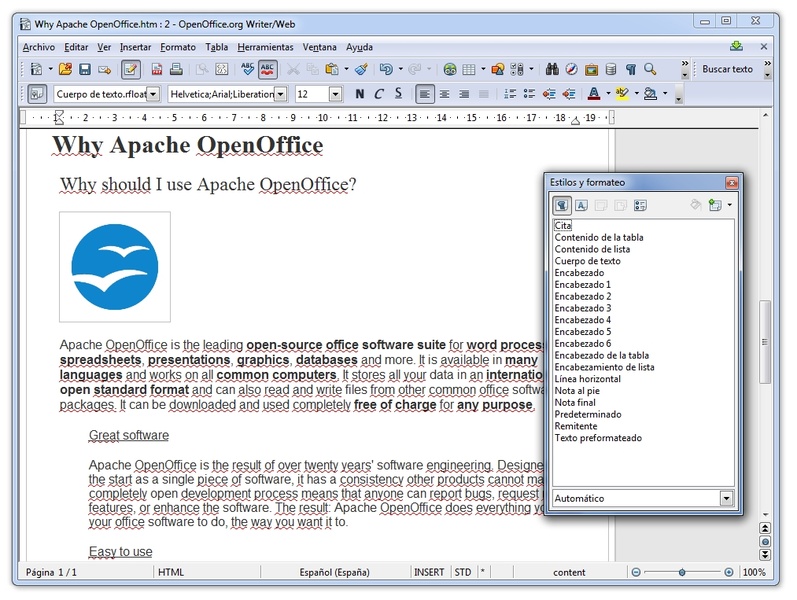Screen dimensions: 797x600
Task: Select Paragraph Styles icon in Estilos panel
Action: (x=562, y=205)
